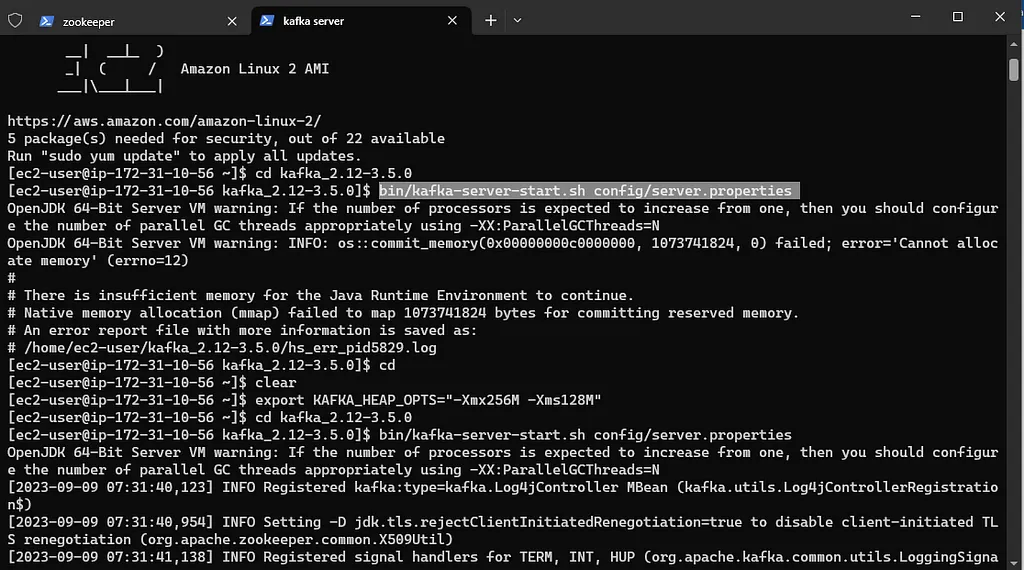Click the shield icon in title bar
The width and height of the screenshot is (1024, 570).
(x=15, y=21)
